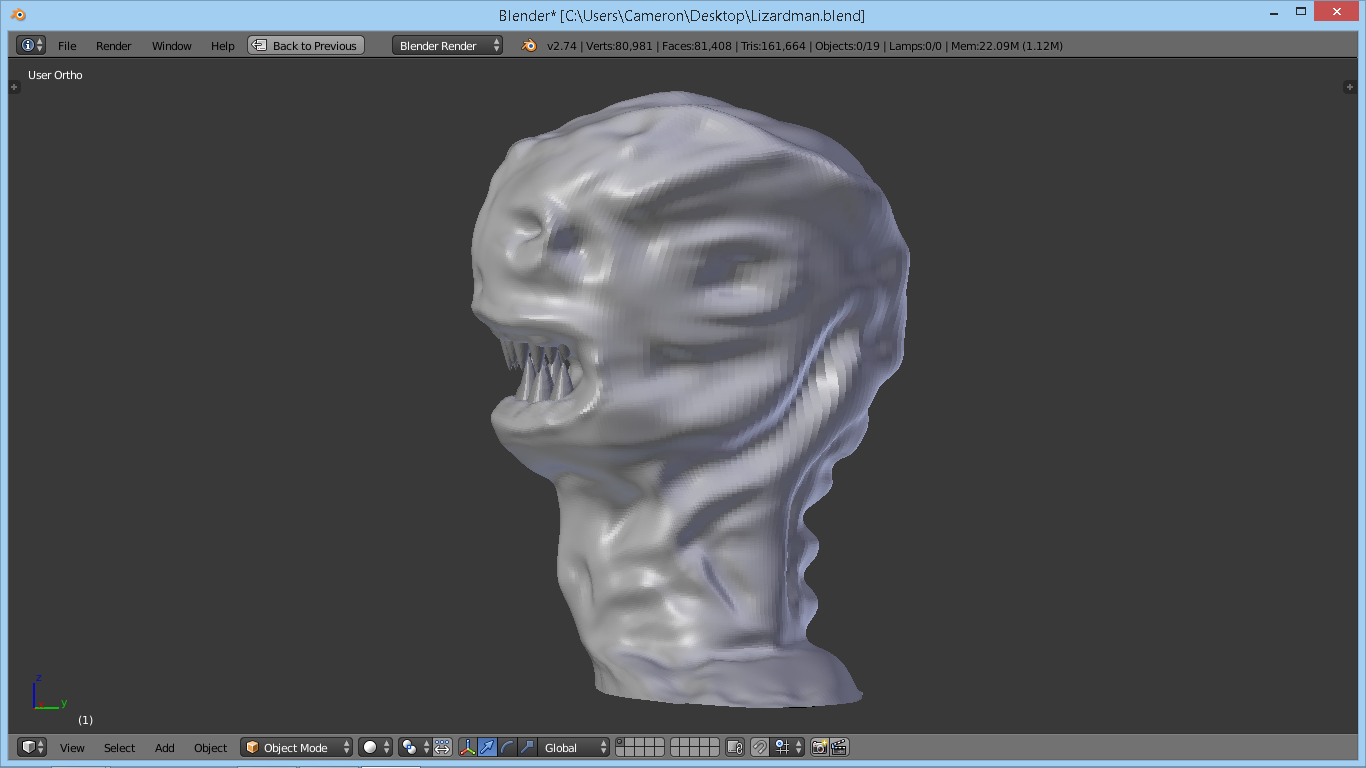Click the OpenGL render animation clapperboard icon
Viewport: 1366px width, 768px height.
pyautogui.click(x=839, y=747)
